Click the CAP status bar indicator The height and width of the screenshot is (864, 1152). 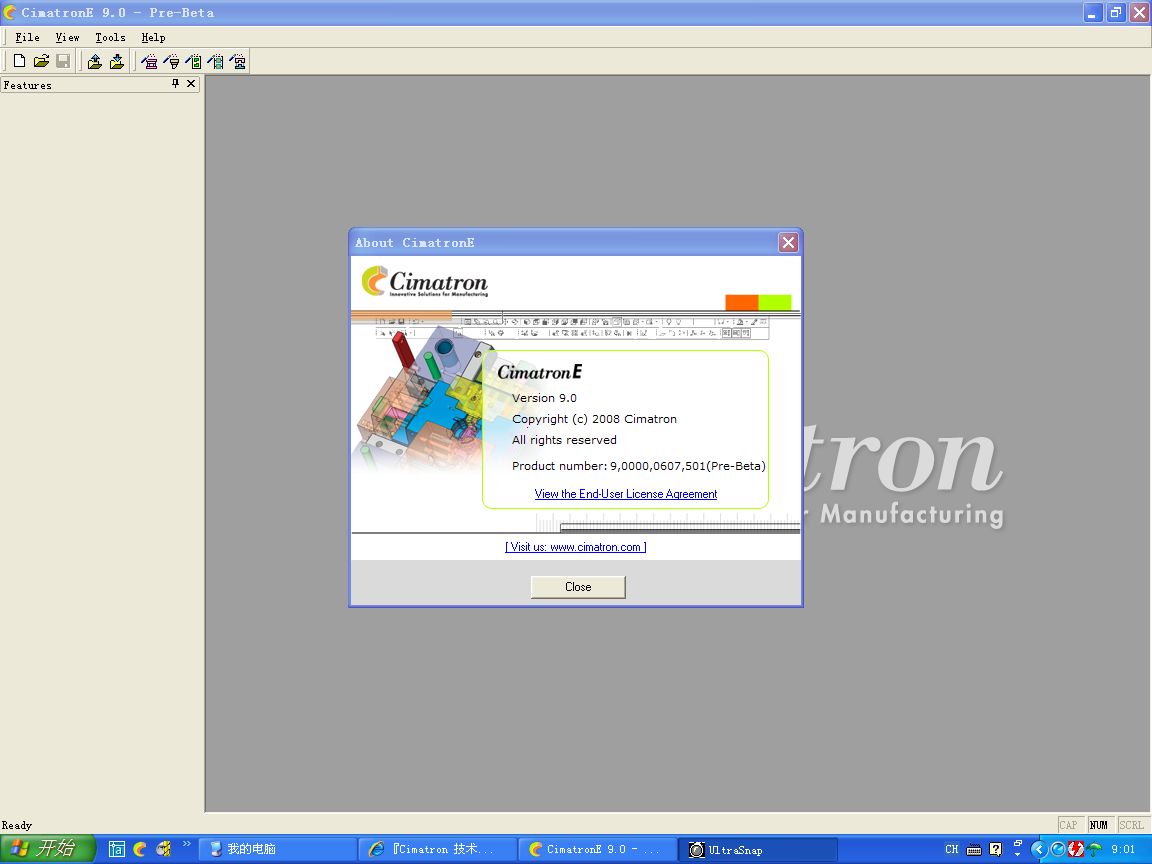point(1069,825)
